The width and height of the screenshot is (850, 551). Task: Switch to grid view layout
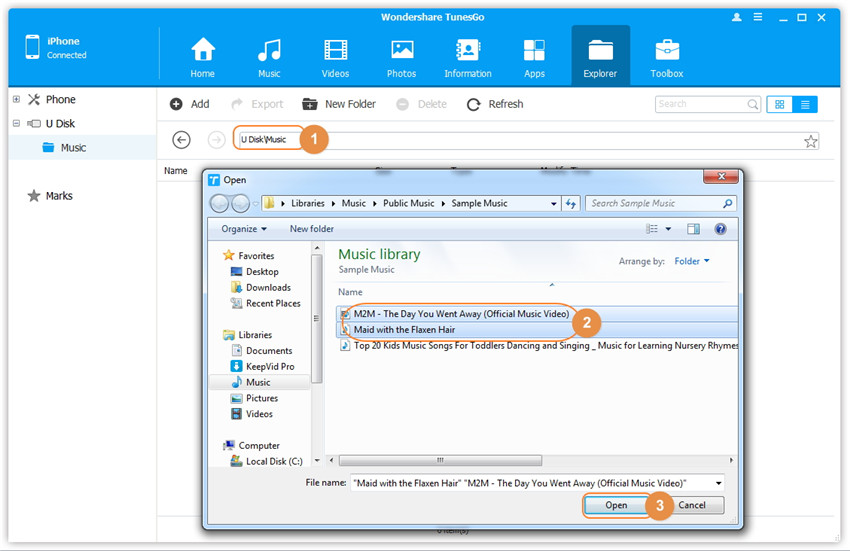tap(780, 104)
